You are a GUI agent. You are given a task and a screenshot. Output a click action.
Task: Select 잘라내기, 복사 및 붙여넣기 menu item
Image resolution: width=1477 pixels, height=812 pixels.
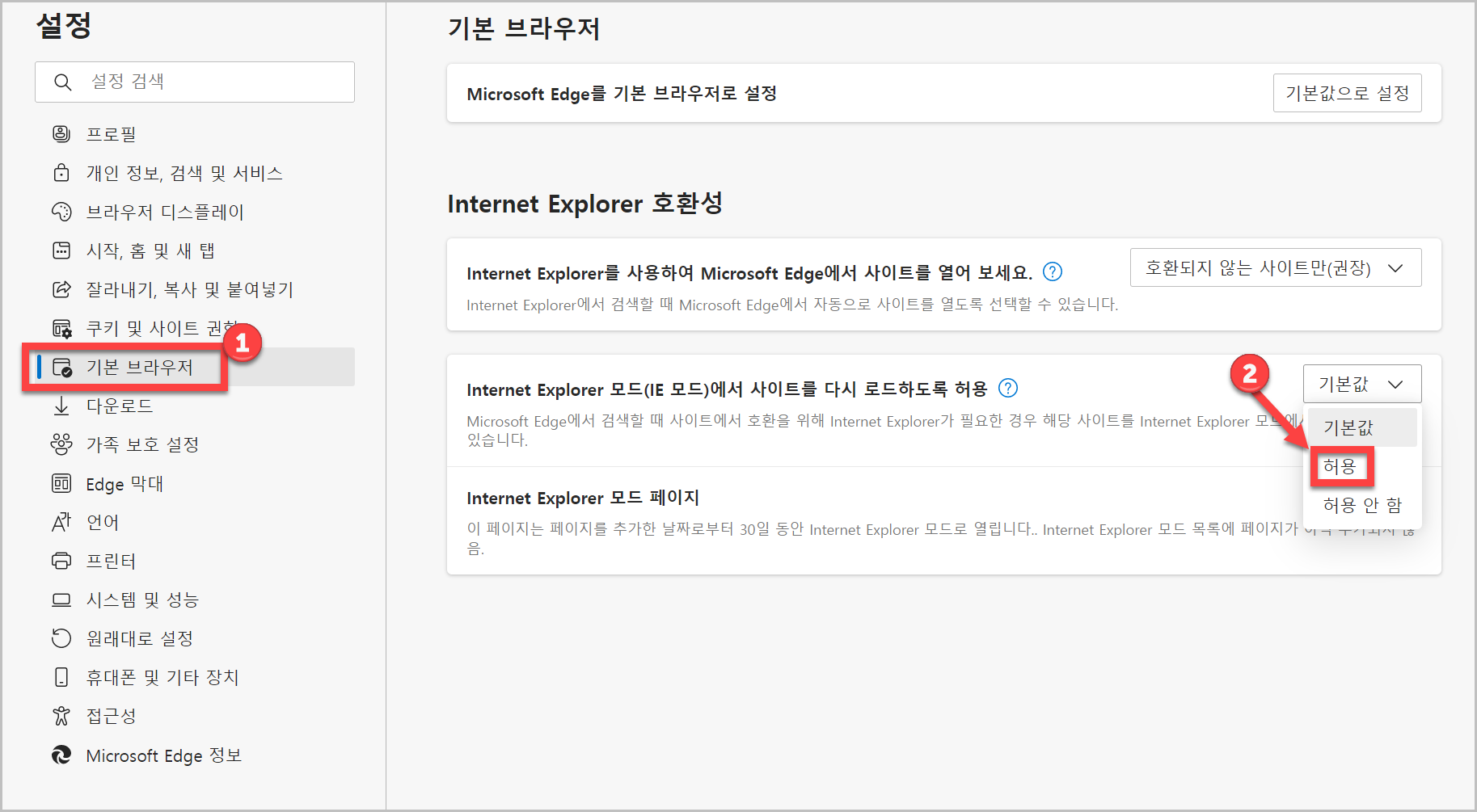[x=195, y=289]
